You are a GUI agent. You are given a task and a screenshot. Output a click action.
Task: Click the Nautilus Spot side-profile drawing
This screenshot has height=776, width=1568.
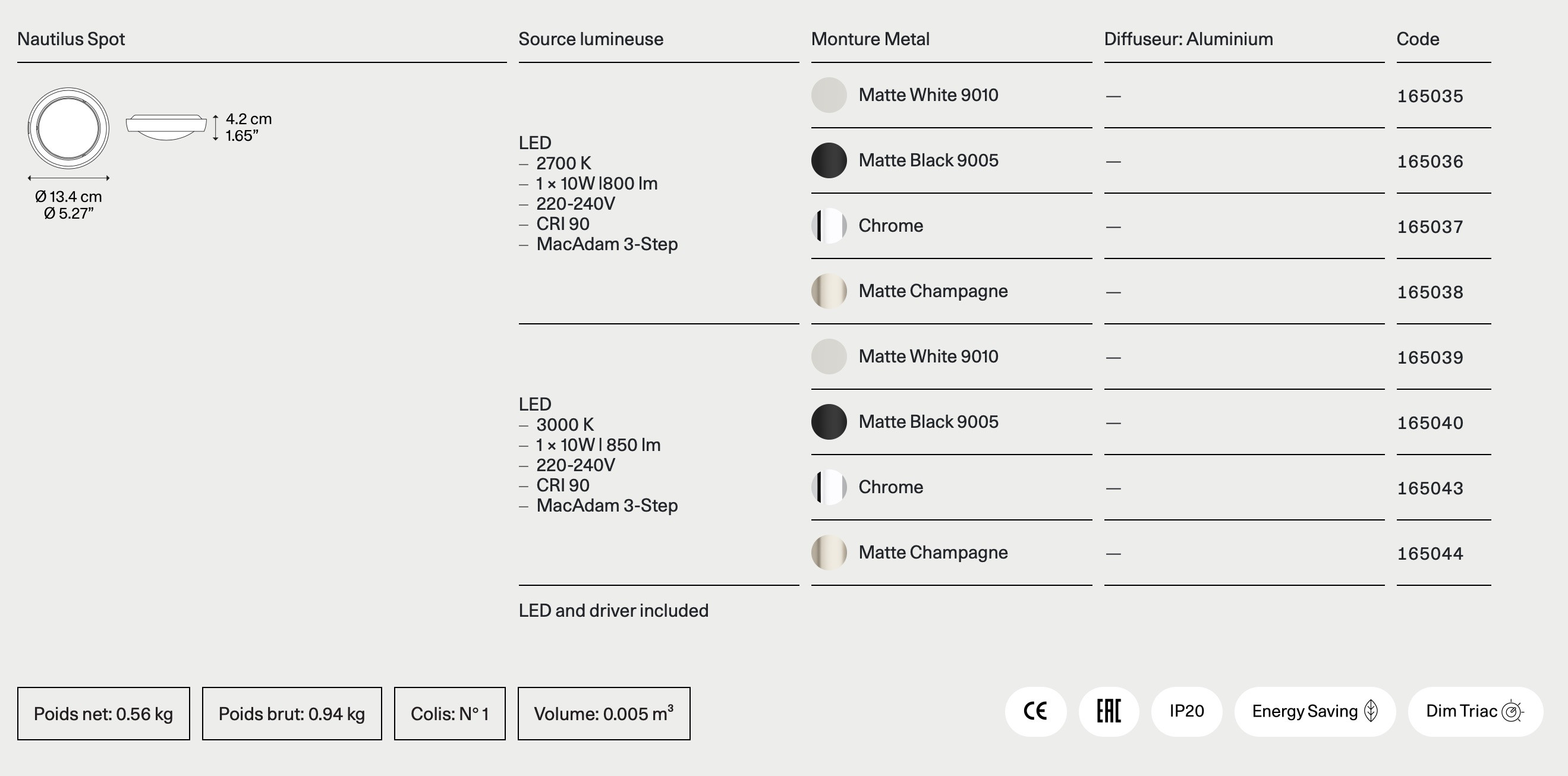point(166,127)
